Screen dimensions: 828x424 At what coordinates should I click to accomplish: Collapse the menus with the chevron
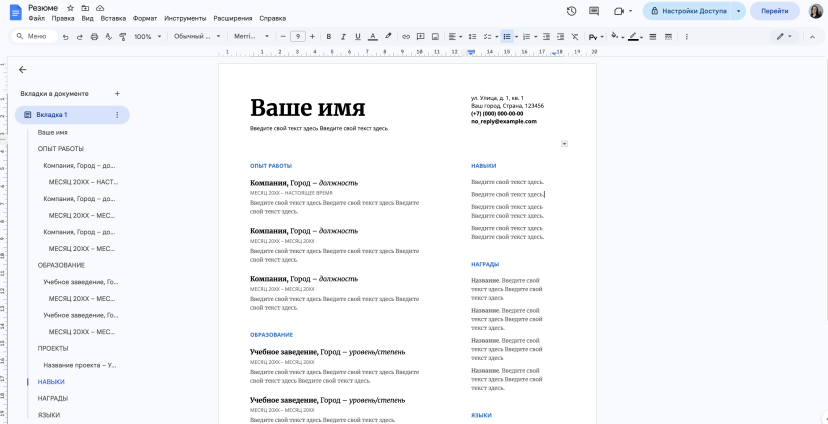(812, 36)
